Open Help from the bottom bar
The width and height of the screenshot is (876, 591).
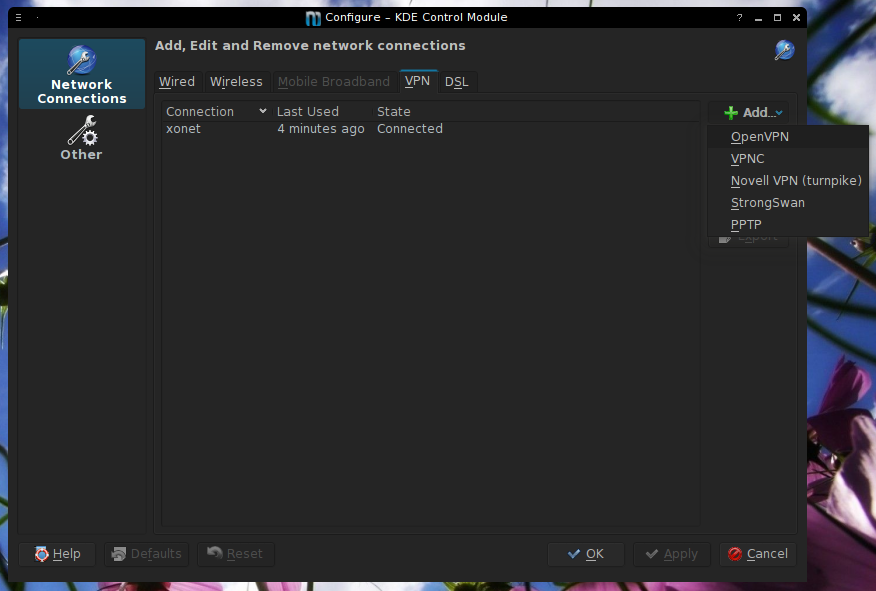click(x=57, y=554)
